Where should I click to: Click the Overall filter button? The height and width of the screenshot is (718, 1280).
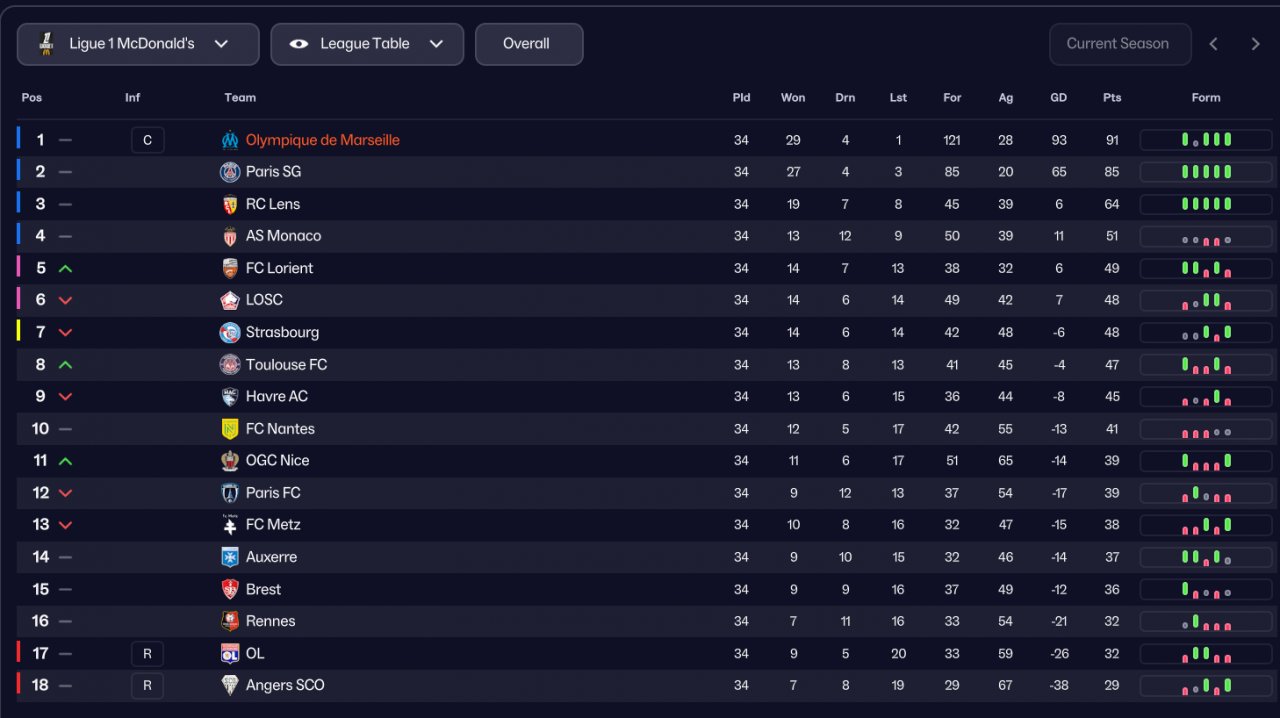point(528,44)
